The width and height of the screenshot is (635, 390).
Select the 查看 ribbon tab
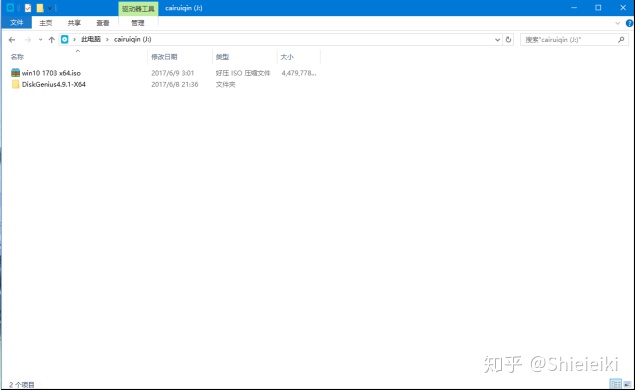(102, 23)
